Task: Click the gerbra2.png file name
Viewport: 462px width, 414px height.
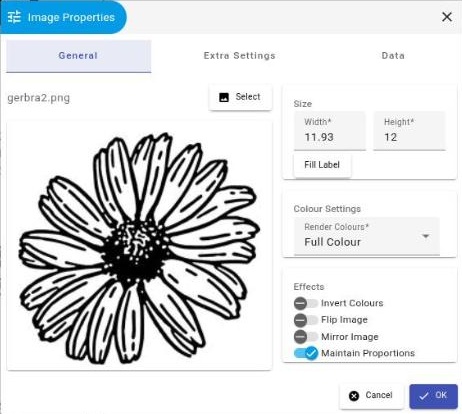Action: click(x=39, y=98)
